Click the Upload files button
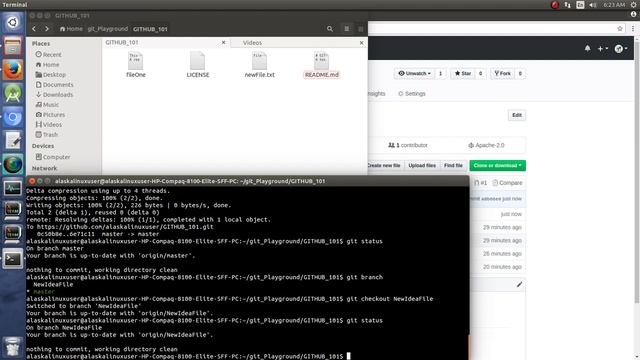Viewport: 640px width, 360px height. coord(422,165)
